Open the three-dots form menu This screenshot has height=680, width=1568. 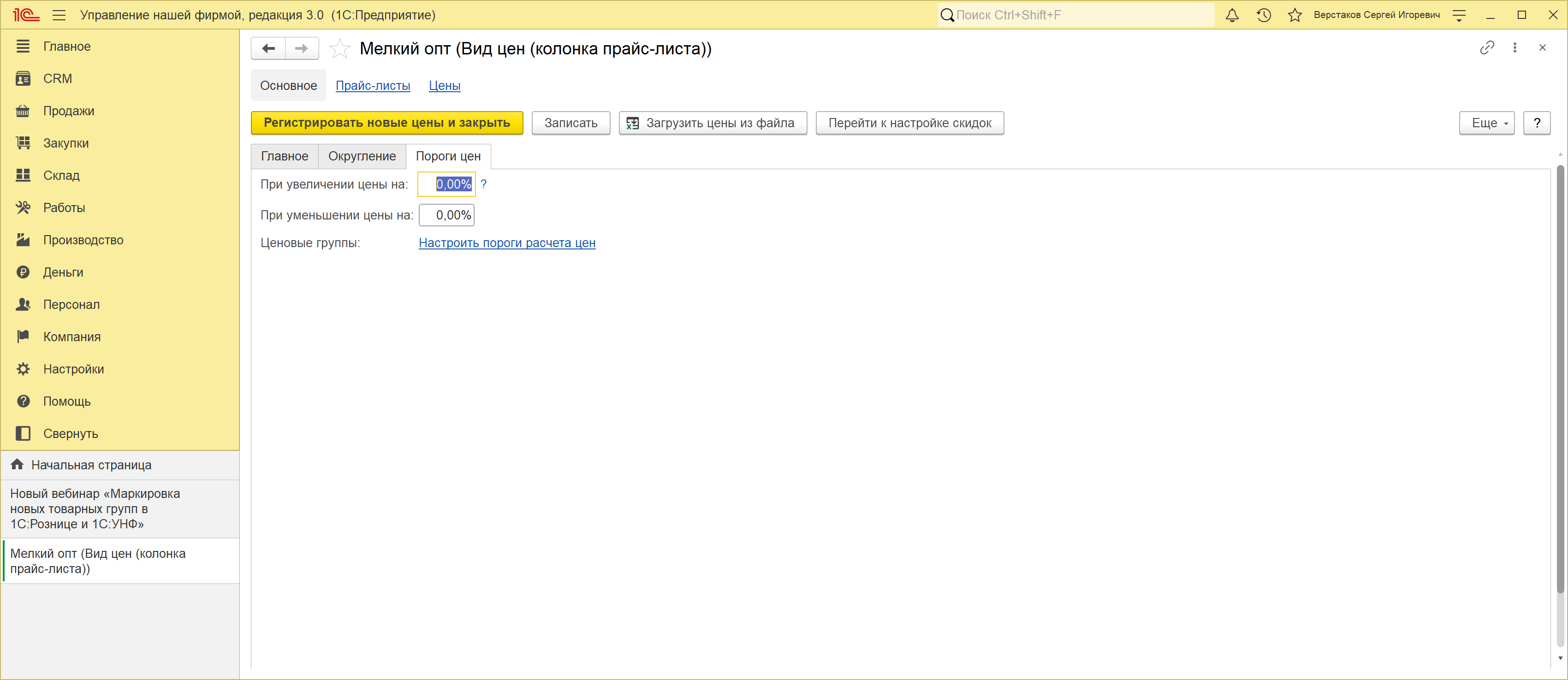[x=1515, y=47]
